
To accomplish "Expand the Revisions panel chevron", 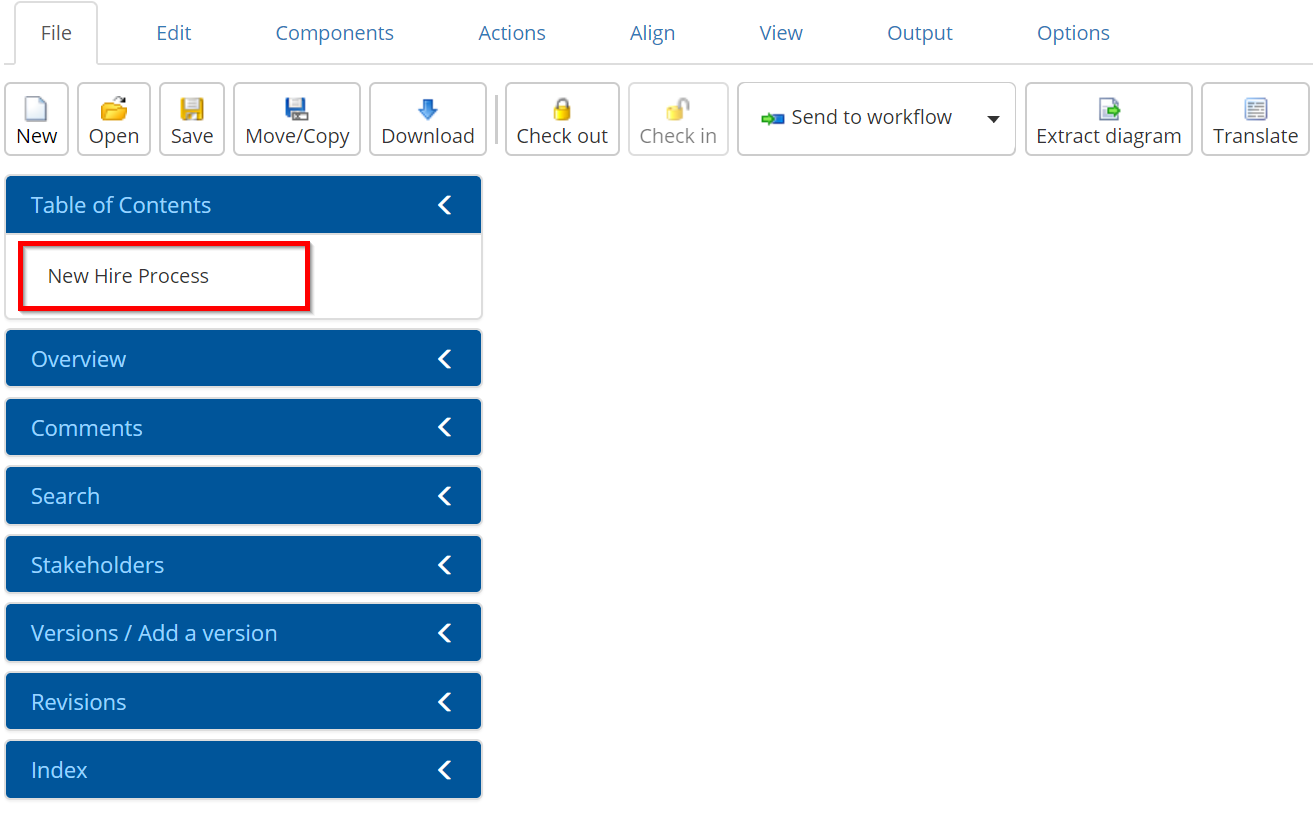I will [x=445, y=702].
